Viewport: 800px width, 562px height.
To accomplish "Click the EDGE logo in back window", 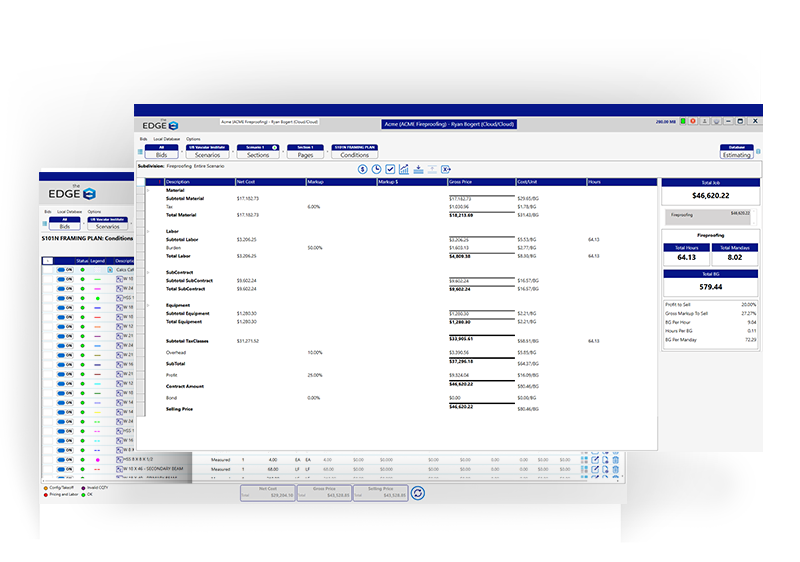I will [x=72, y=193].
